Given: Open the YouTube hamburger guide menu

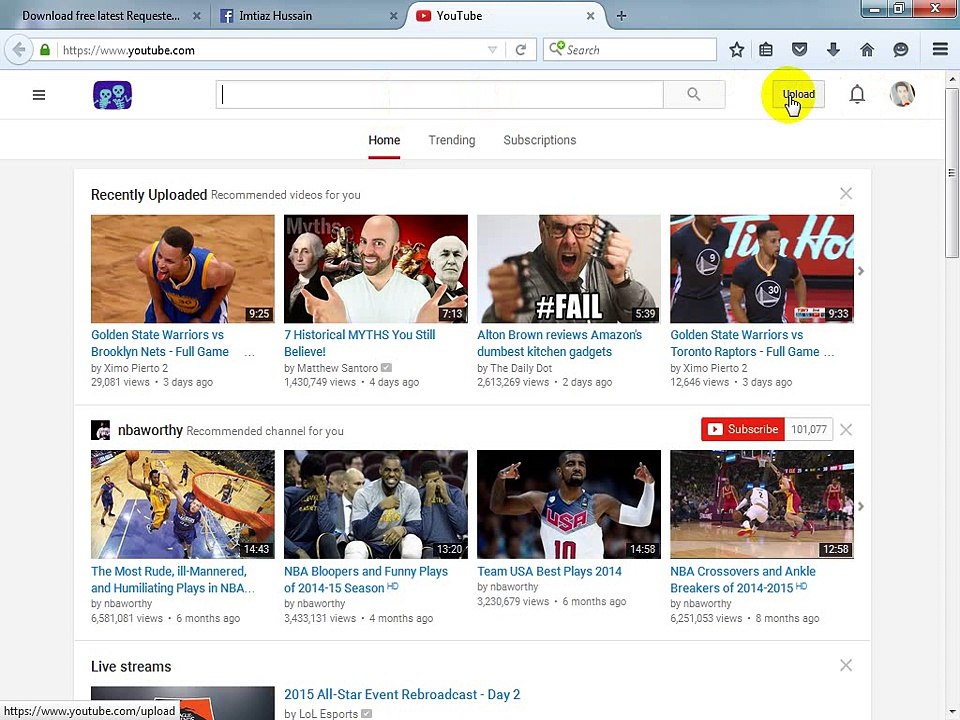Looking at the screenshot, I should click(39, 95).
